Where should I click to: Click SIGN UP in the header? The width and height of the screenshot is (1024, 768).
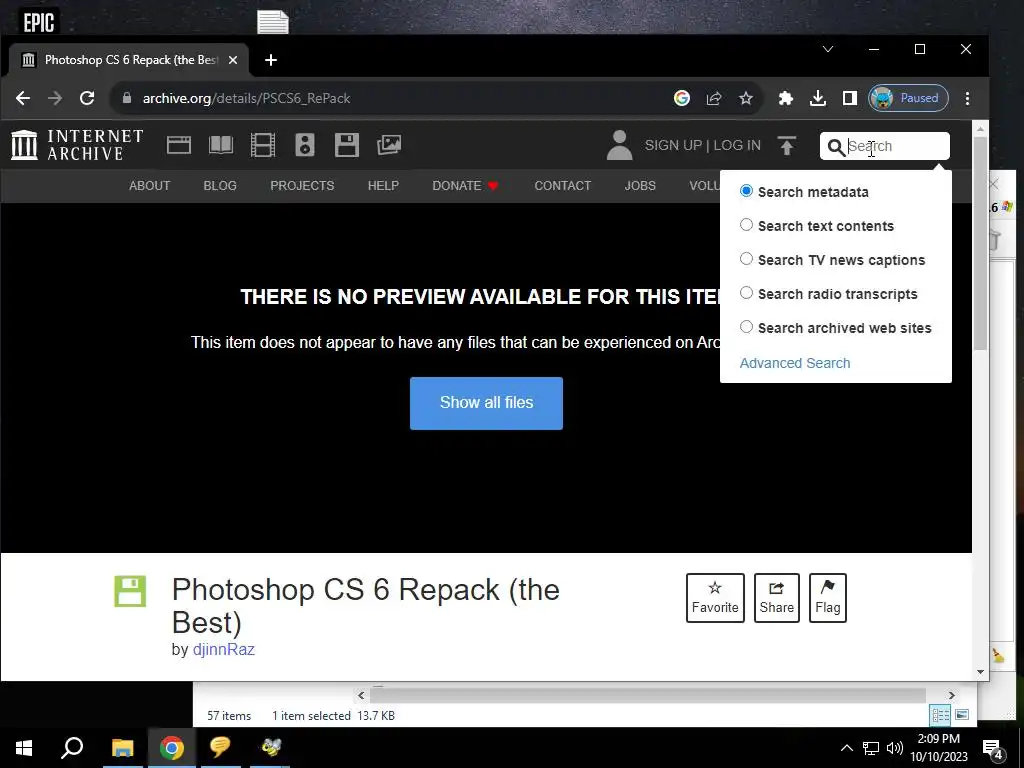tap(673, 145)
